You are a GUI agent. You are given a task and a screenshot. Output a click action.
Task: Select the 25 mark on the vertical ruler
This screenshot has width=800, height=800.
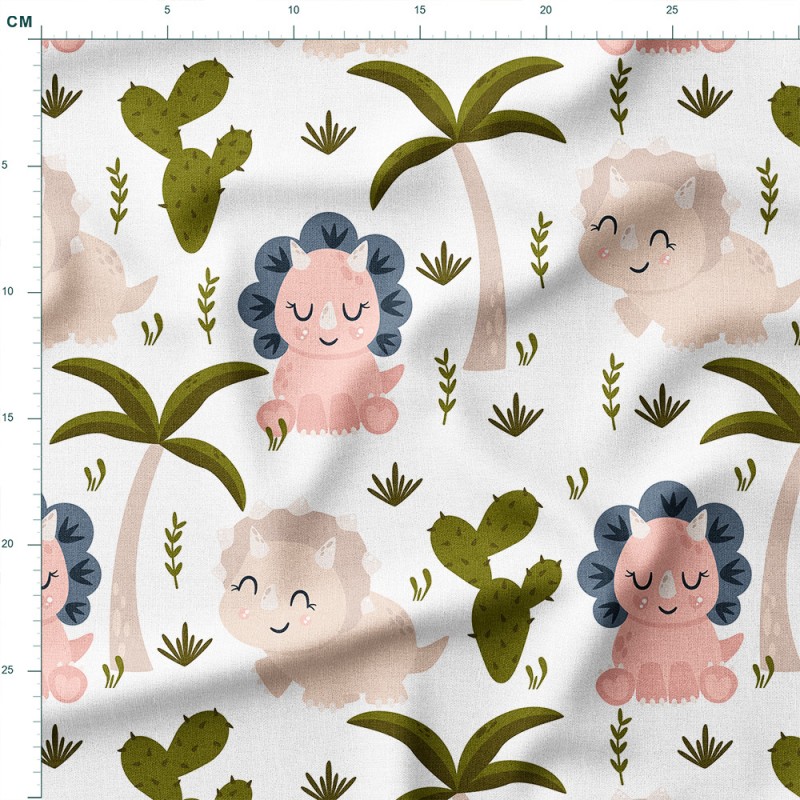tap(7, 670)
